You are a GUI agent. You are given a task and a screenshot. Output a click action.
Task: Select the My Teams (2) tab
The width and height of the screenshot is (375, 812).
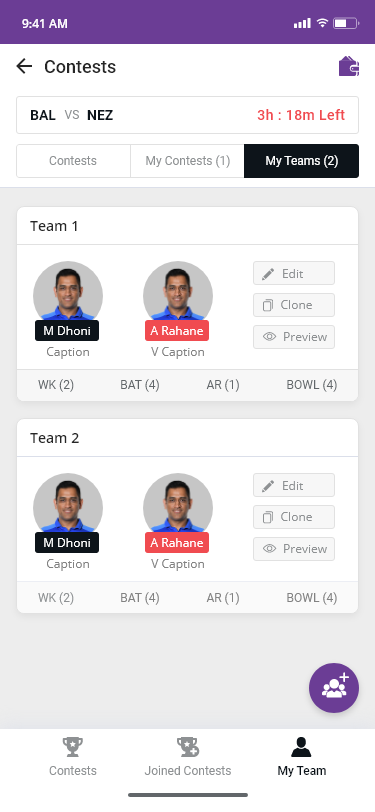point(301,161)
